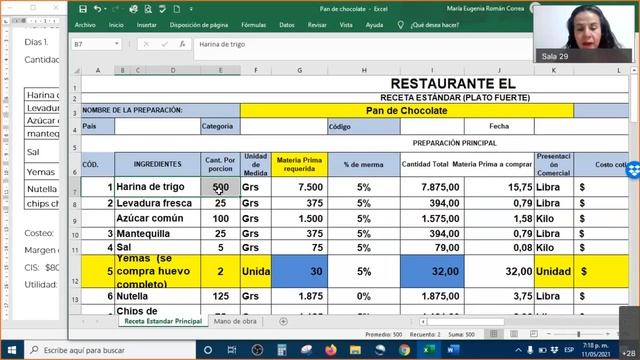The image size is (640, 360).
Task: Open the Ayuda ribbon tab
Action: click(x=374, y=25)
